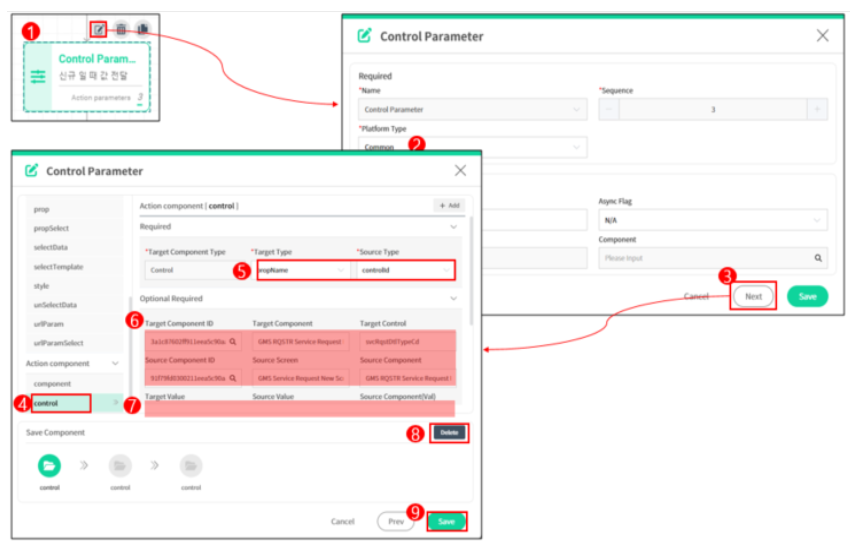852x552 pixels.
Task: Collapse the Required section chevron
Action: point(454,227)
